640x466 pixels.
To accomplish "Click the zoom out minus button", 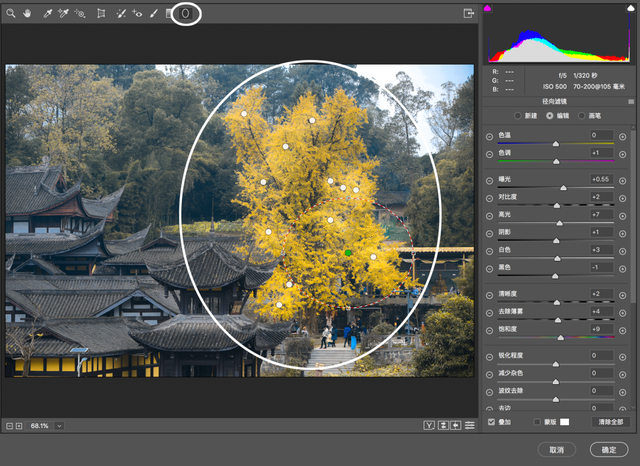I will click(x=9, y=426).
